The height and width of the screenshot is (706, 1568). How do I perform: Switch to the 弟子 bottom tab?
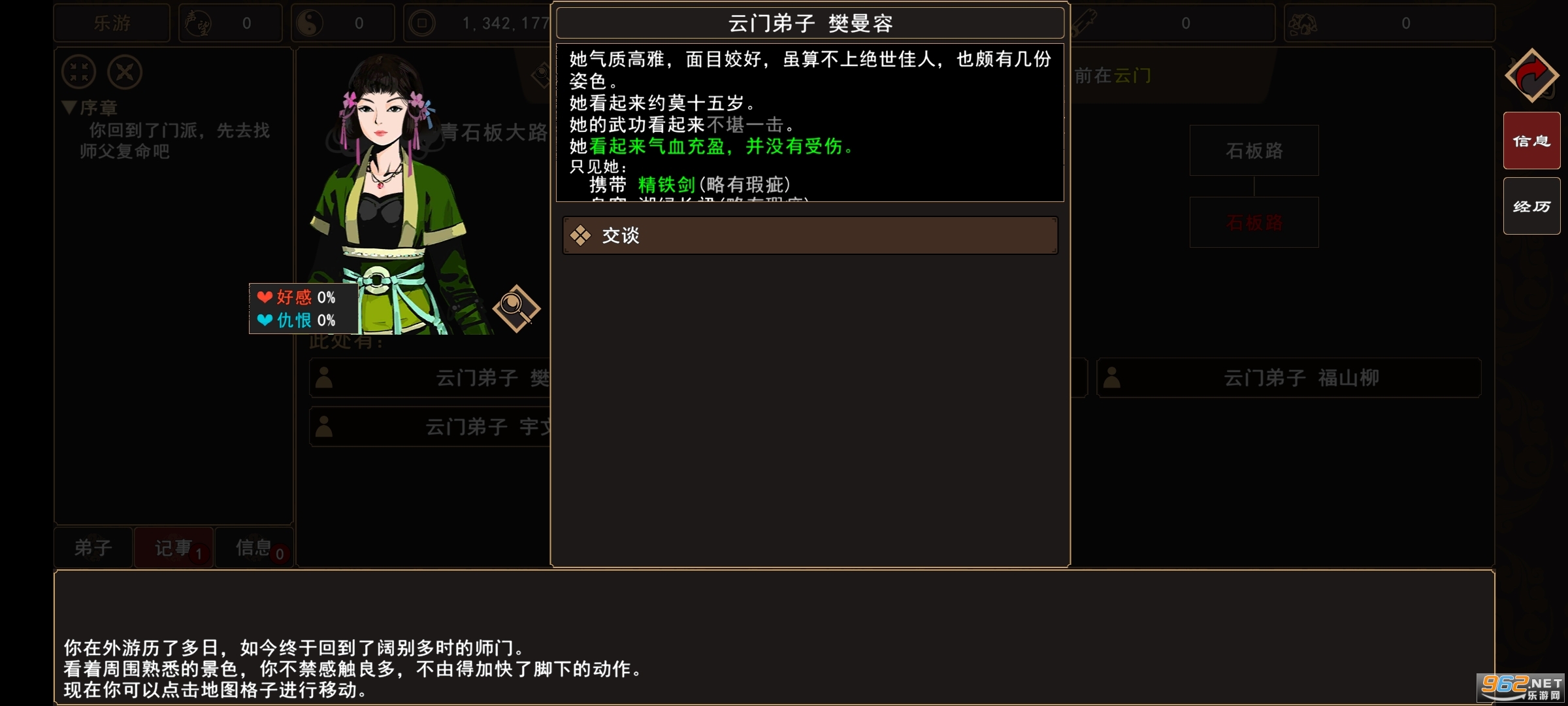pyautogui.click(x=93, y=547)
